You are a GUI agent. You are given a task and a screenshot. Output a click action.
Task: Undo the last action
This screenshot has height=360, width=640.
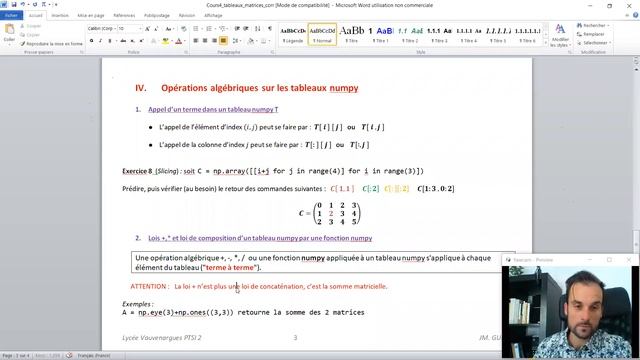coord(23,4)
